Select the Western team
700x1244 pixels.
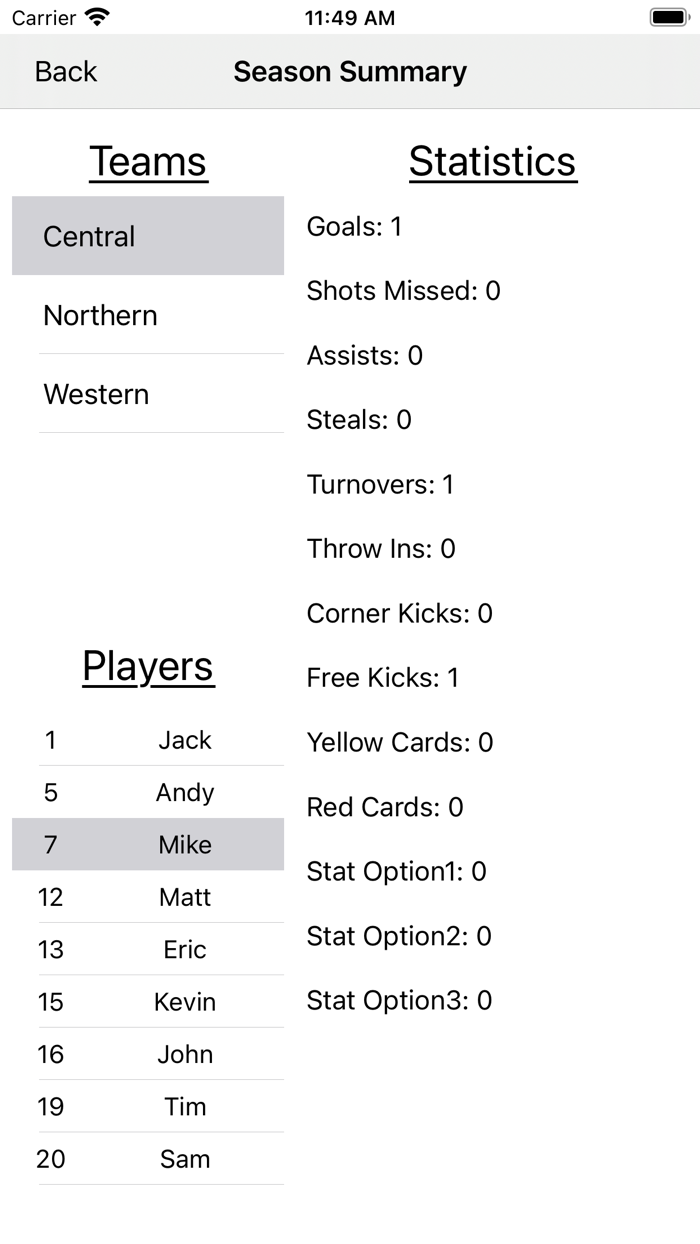tap(148, 394)
